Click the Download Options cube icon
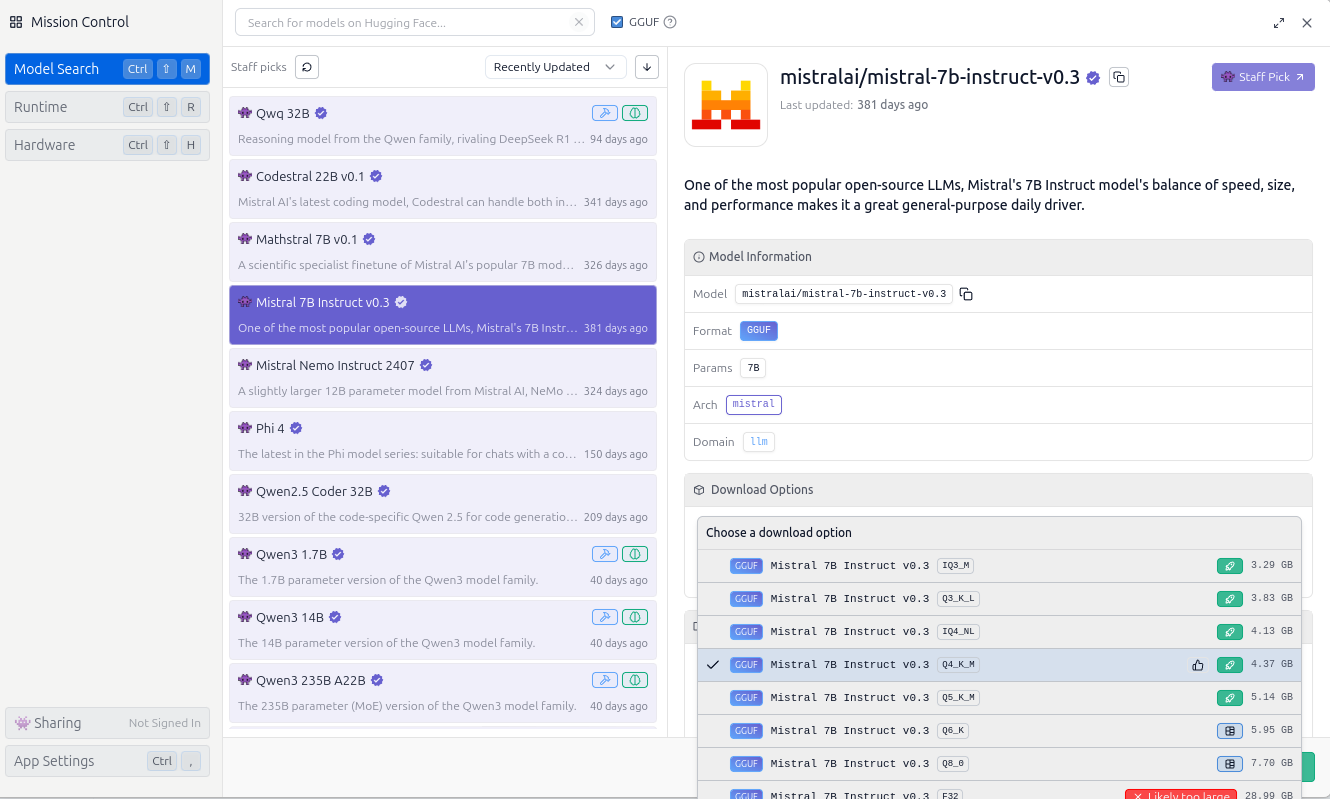 (699, 490)
